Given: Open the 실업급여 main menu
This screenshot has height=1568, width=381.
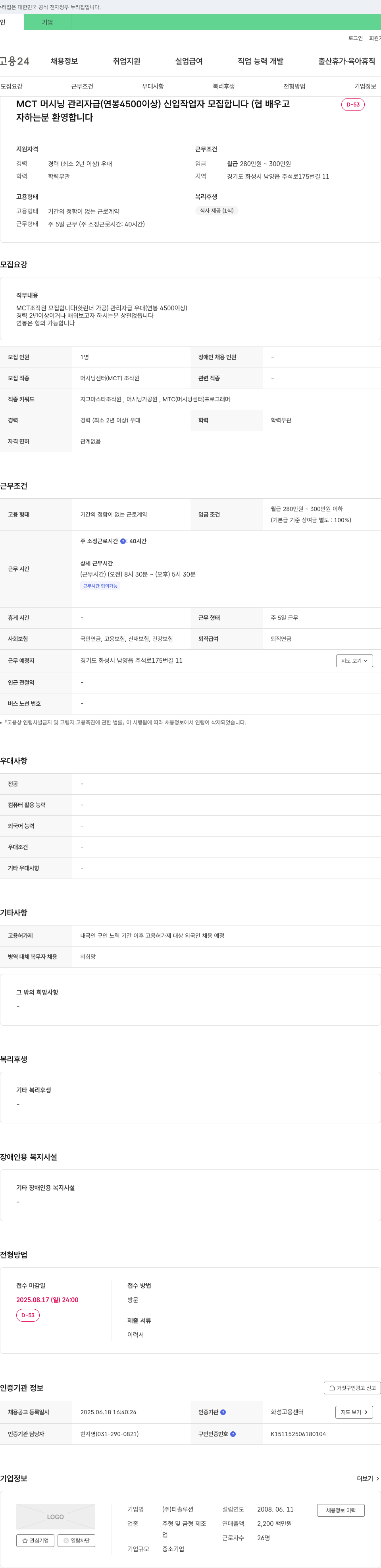Looking at the screenshot, I should (189, 61).
